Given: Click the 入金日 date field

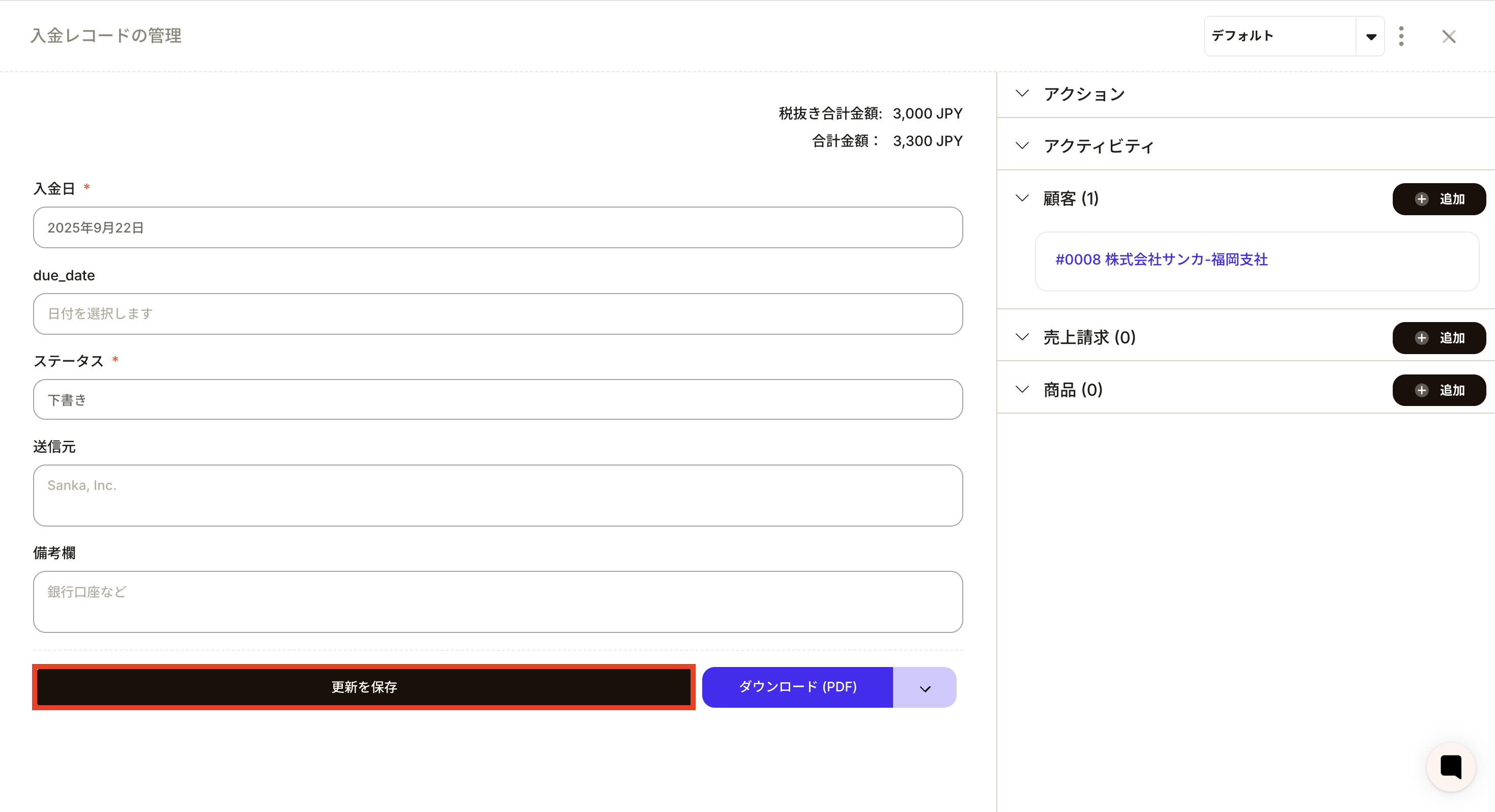Looking at the screenshot, I should (x=497, y=227).
